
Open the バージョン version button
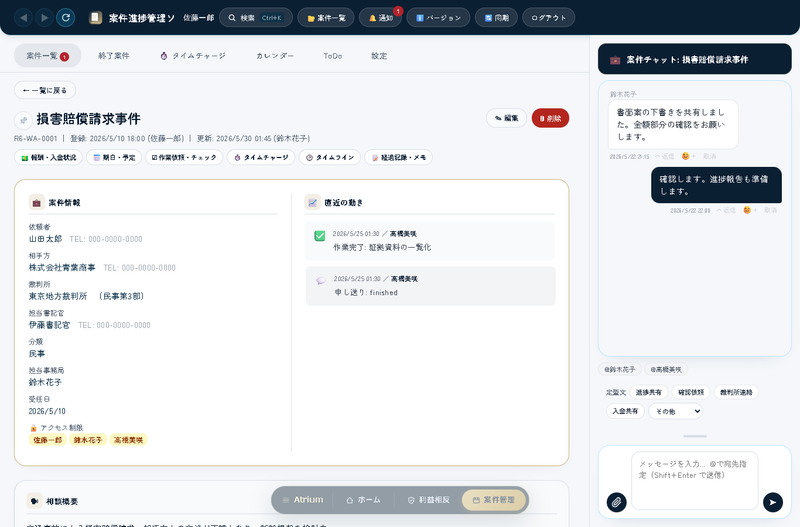pyautogui.click(x=438, y=18)
